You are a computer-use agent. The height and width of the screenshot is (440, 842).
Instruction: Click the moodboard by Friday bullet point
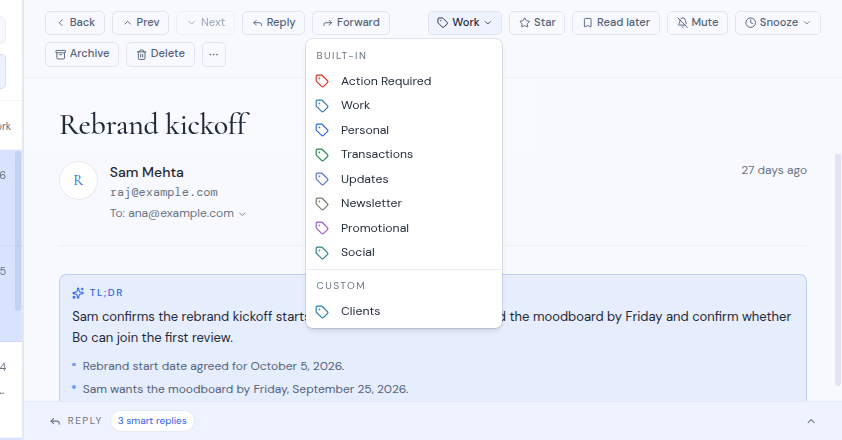[245, 389]
